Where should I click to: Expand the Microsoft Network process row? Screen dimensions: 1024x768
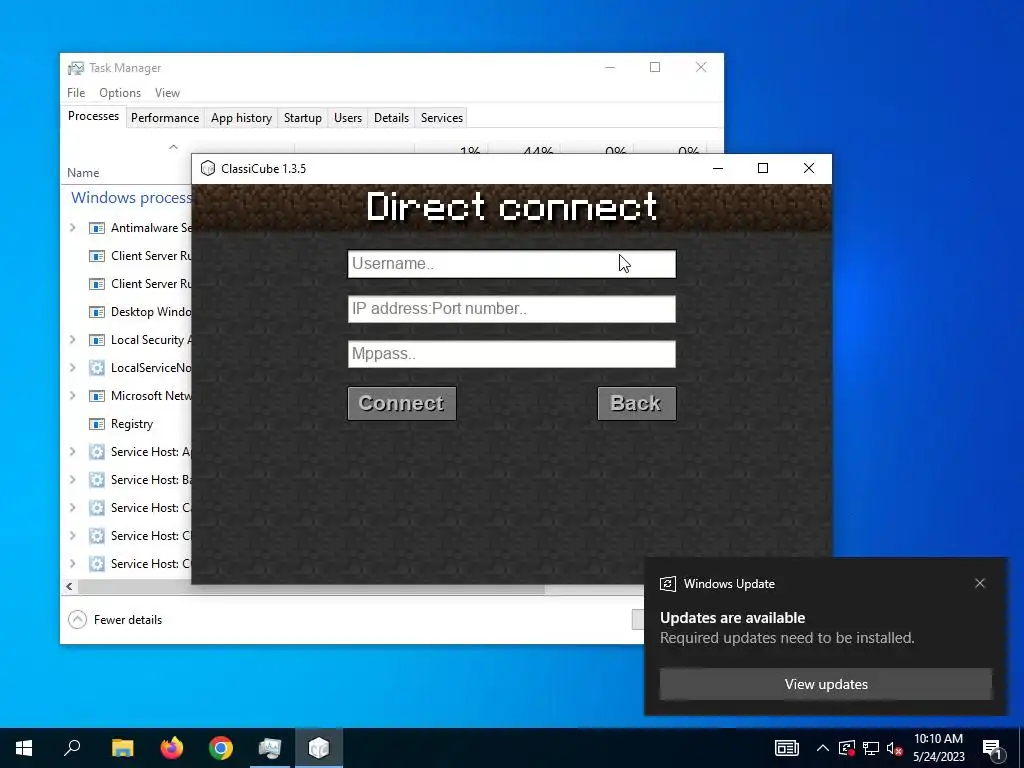(72, 396)
